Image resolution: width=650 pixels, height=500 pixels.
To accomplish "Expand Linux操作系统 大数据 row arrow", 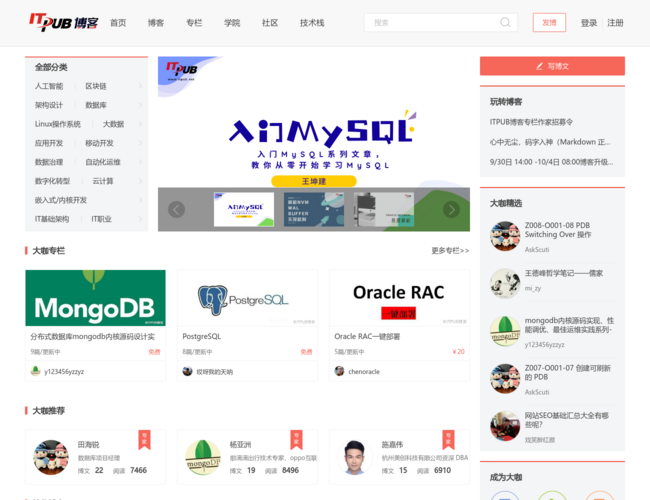I will click(140, 124).
